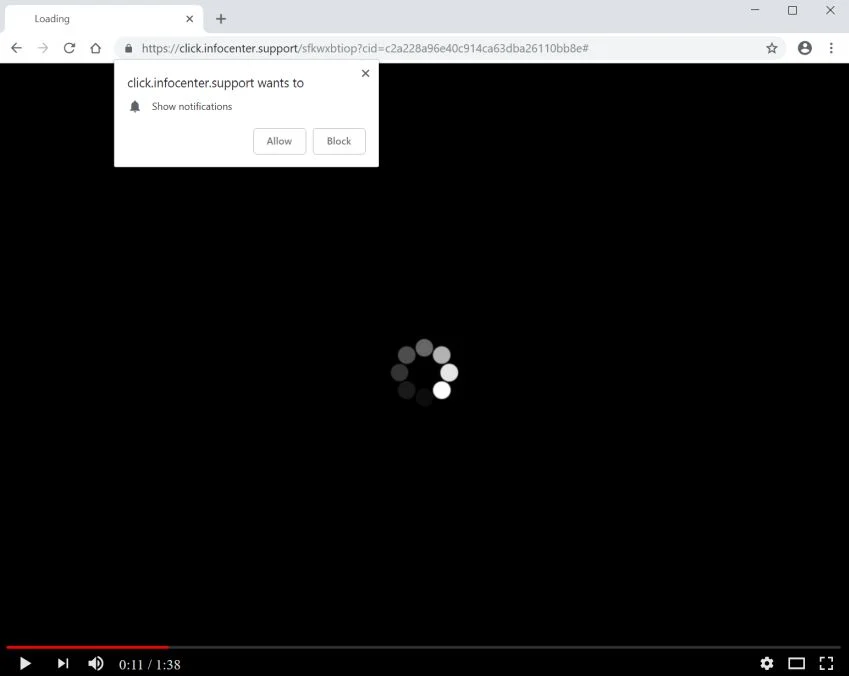
Task: Close the Loading tab
Action: (x=190, y=19)
